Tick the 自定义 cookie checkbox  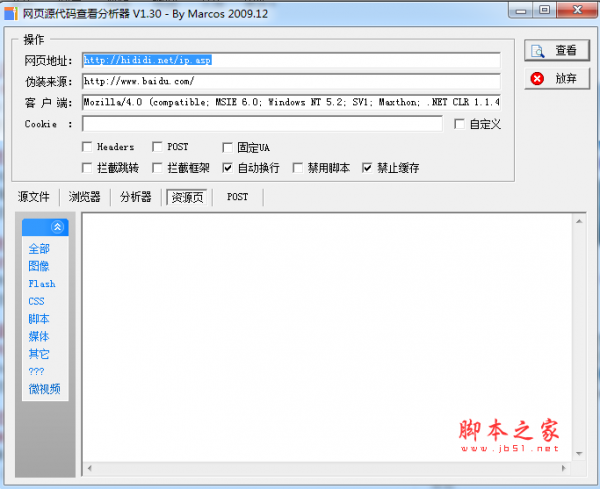[460, 124]
